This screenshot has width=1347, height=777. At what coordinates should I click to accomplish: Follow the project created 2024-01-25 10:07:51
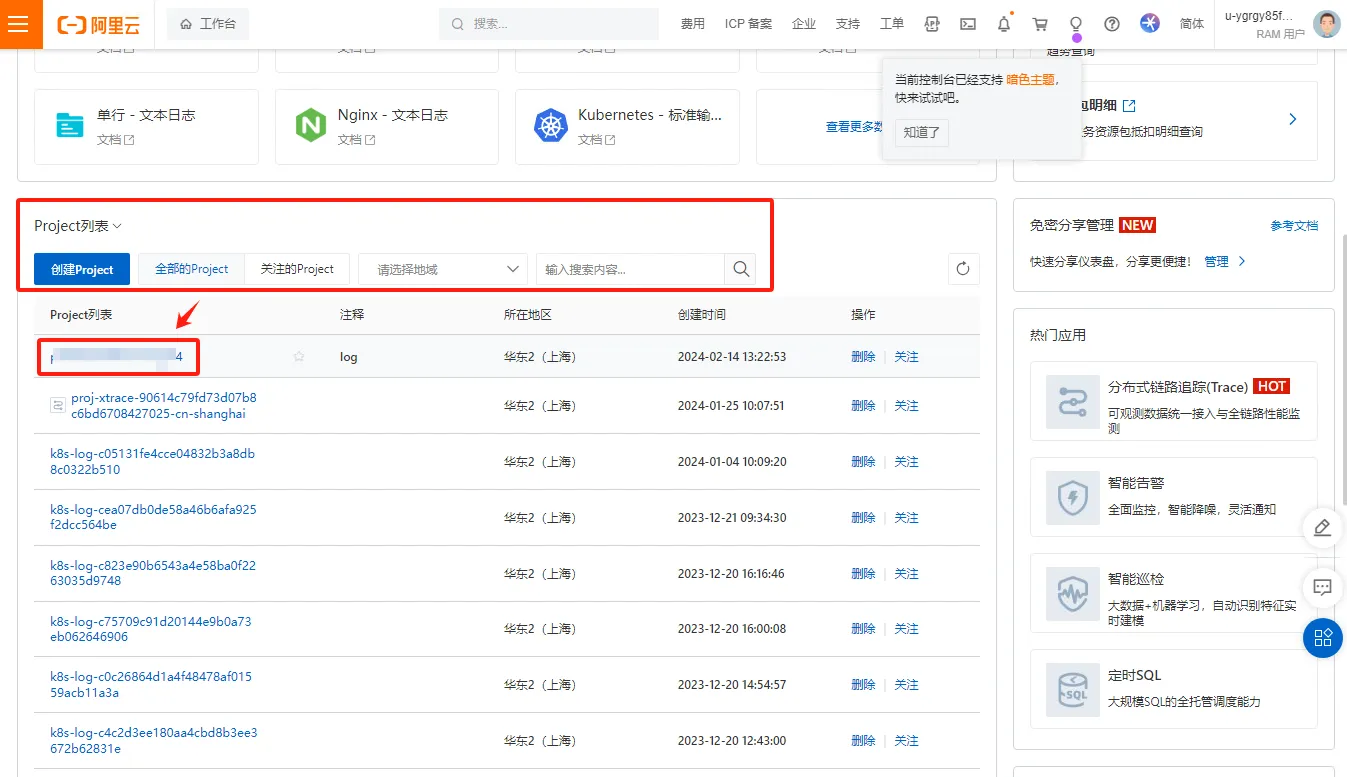pos(906,406)
